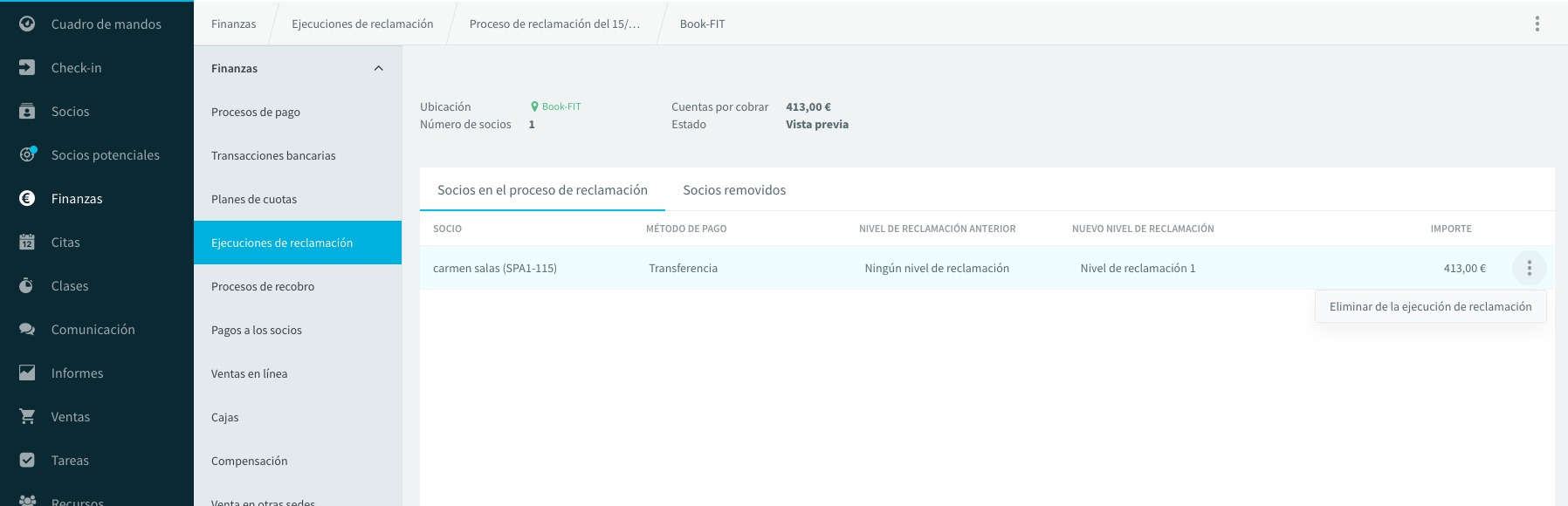
Task: Click the carmen salas (SPA1-115) cell
Action: point(495,268)
